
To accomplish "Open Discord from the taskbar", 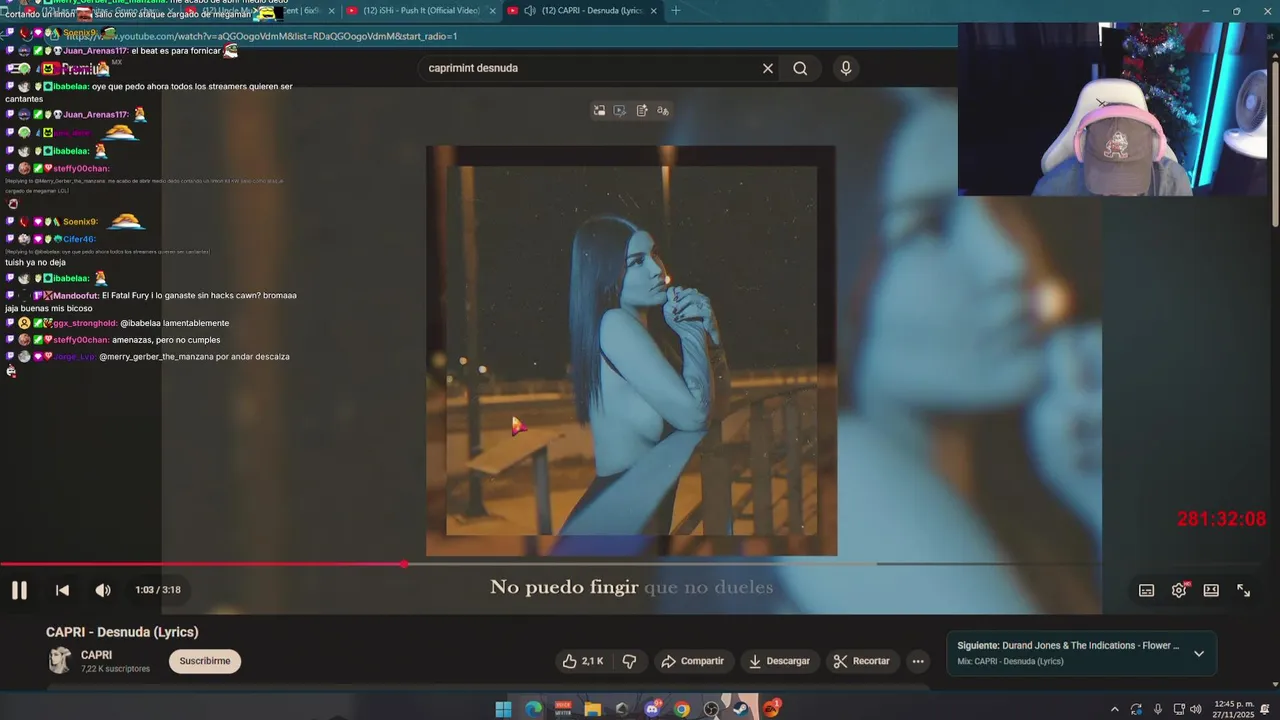I will point(652,709).
